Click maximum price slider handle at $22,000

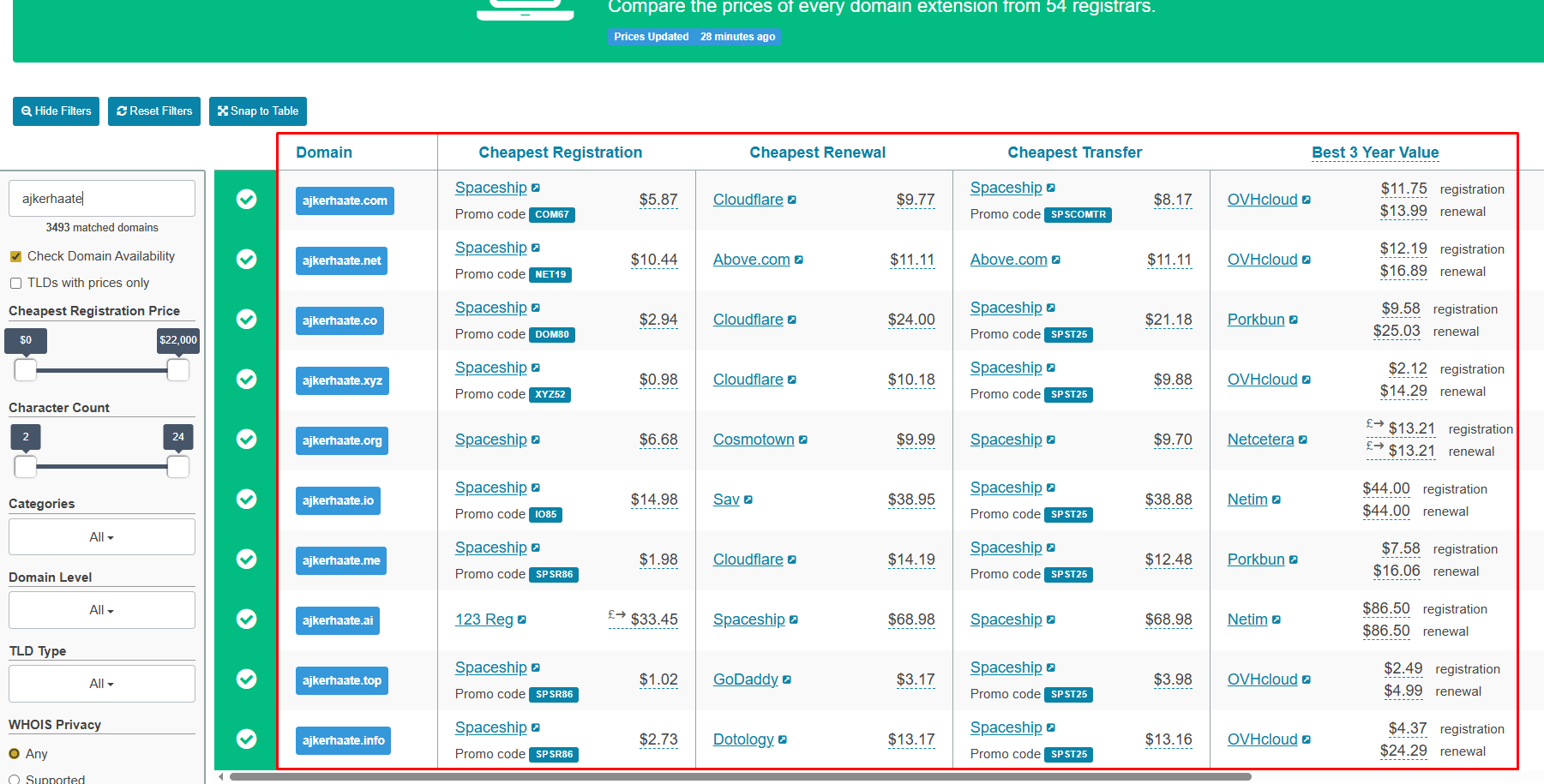pyautogui.click(x=178, y=370)
